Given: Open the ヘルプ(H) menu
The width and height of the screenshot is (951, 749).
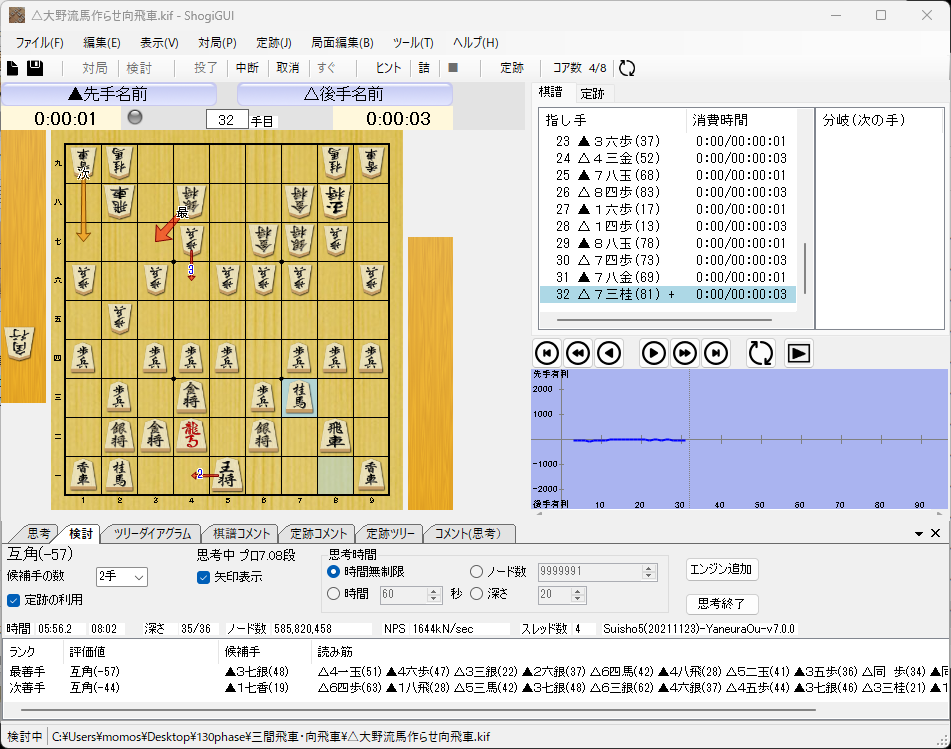Looking at the screenshot, I should point(476,42).
